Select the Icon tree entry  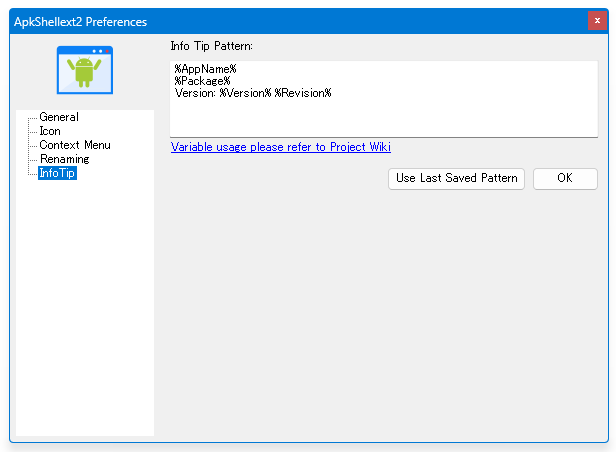coord(50,131)
